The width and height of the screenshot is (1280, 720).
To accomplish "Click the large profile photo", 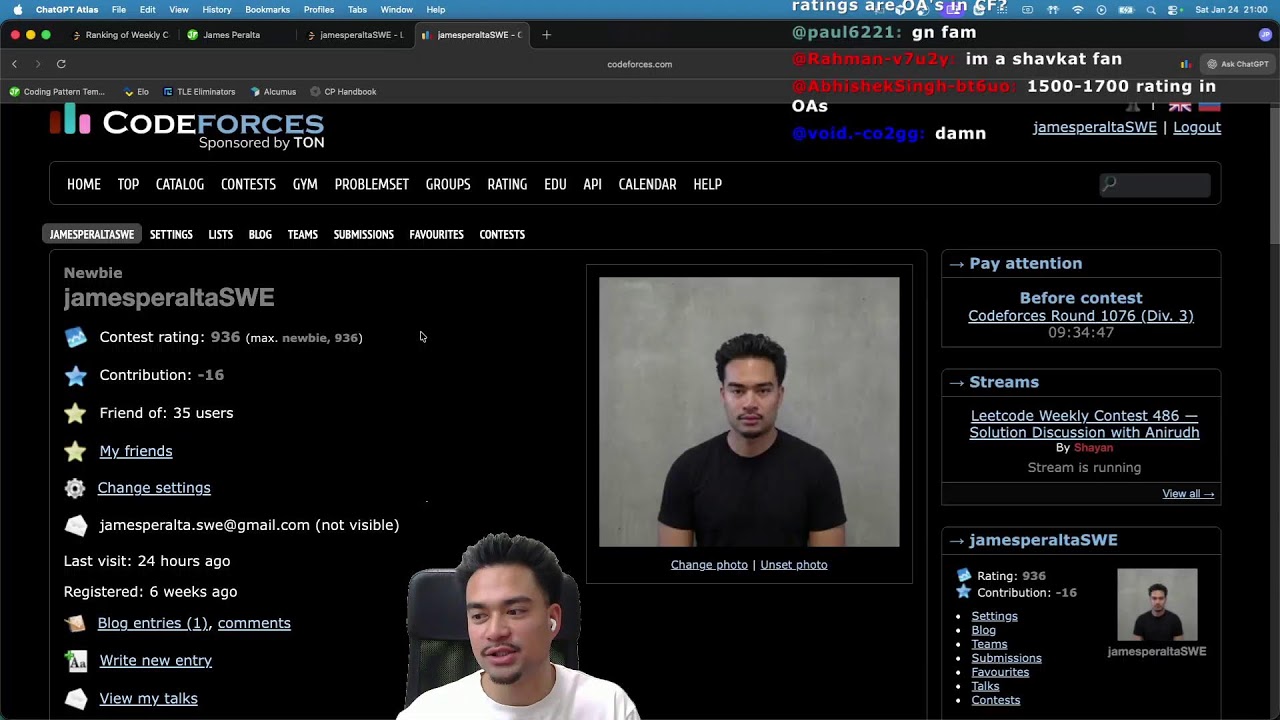I will pyautogui.click(x=749, y=412).
